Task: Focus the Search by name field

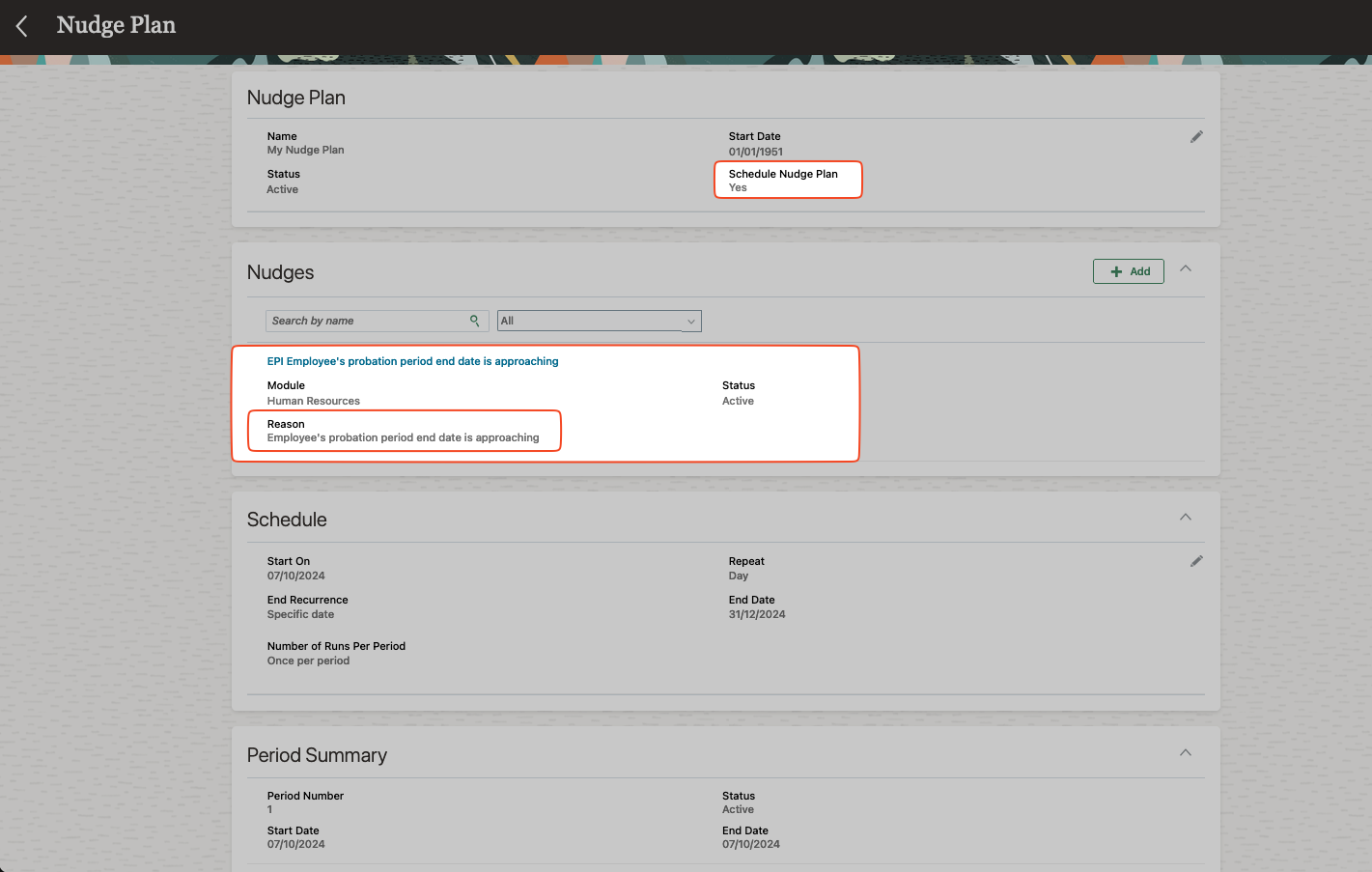Action: (x=367, y=321)
